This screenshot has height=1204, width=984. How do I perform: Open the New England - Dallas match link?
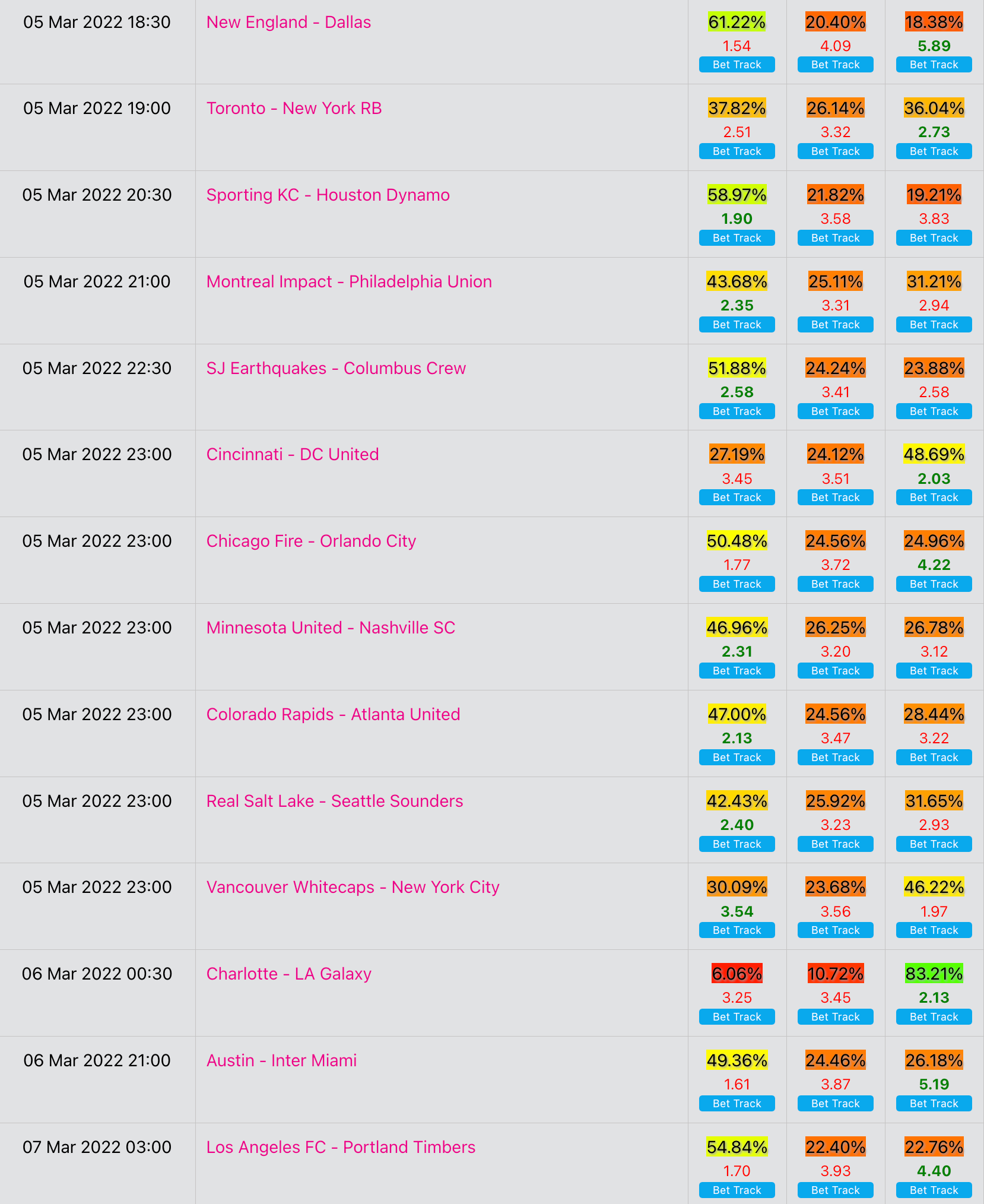point(288,23)
